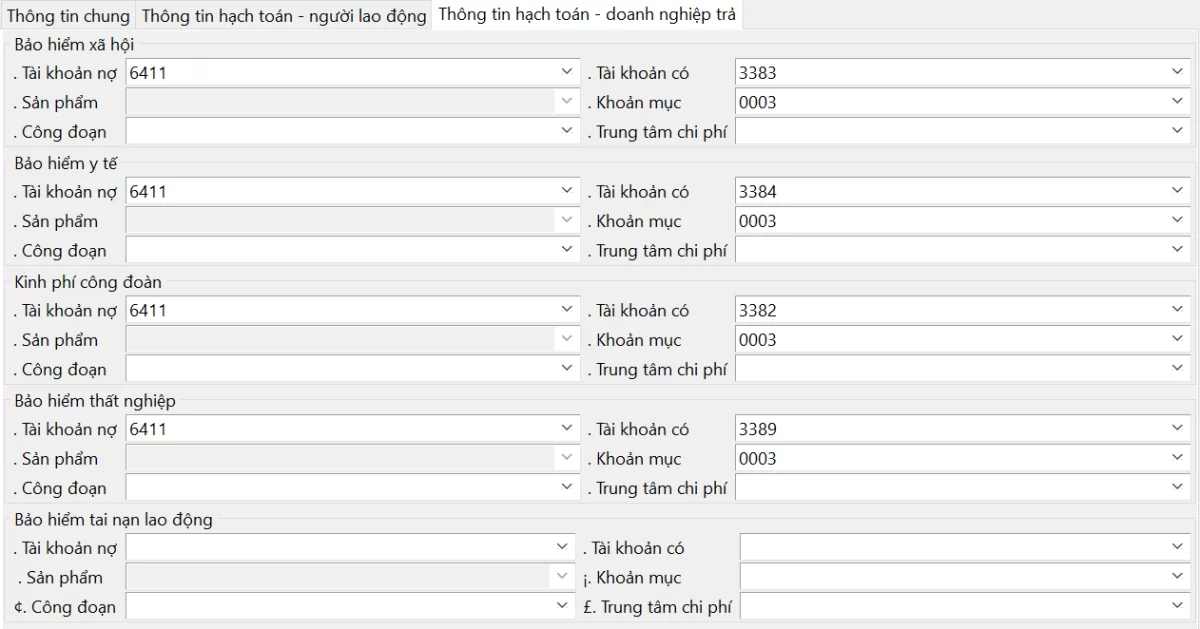Image resolution: width=1200 pixels, height=629 pixels.
Task: Expand the Tài khoản có list for Bảo hiểm xã hội
Action: [x=1178, y=72]
